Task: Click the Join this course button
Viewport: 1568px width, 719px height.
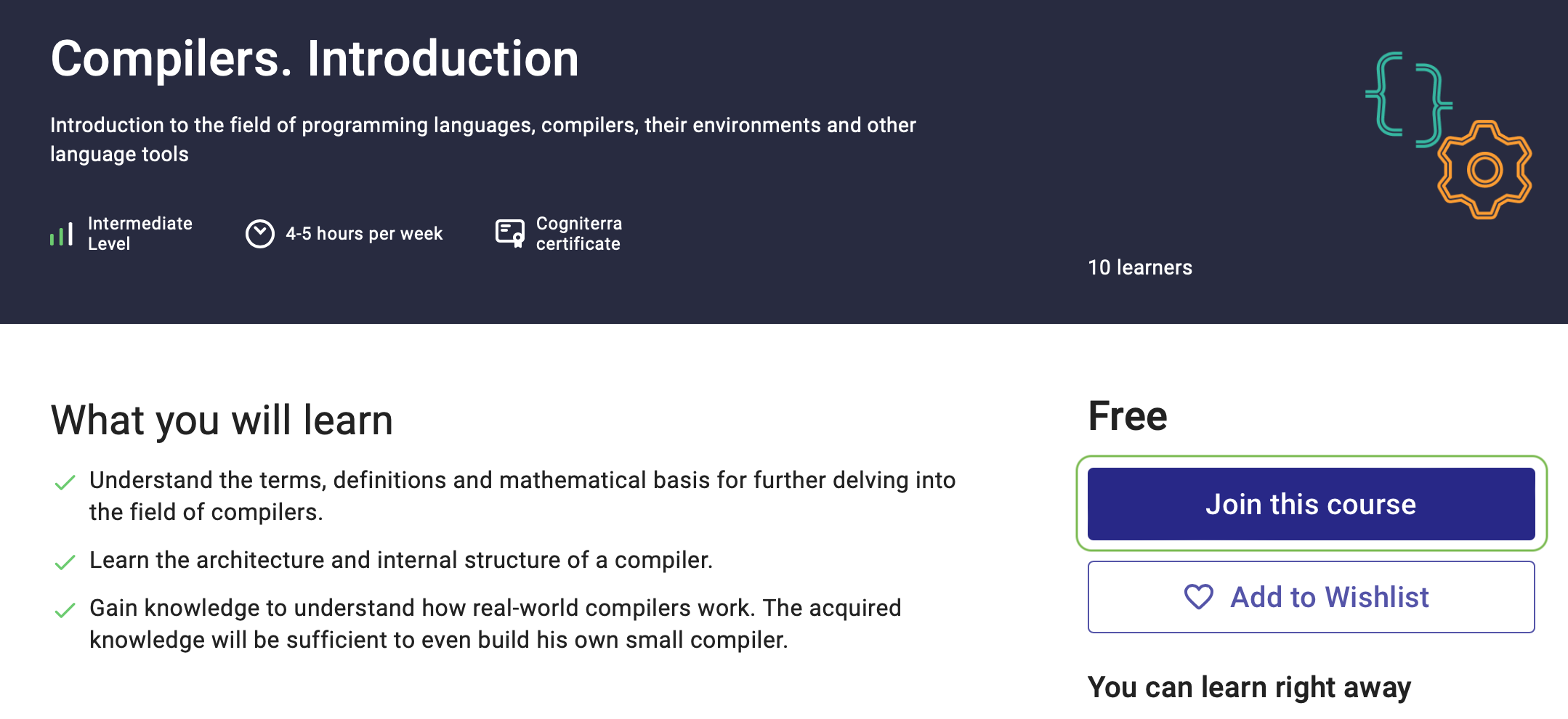Action: pos(1311,504)
